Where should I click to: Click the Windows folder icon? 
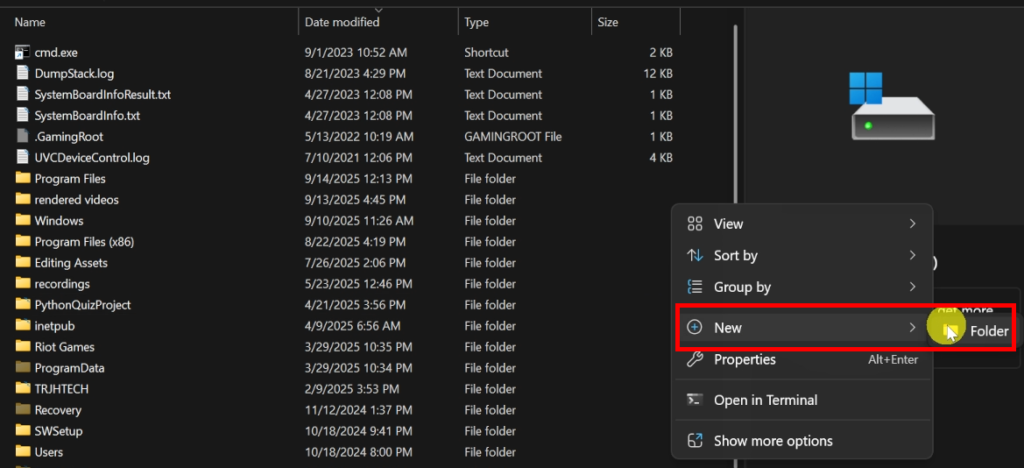[x=24, y=221]
